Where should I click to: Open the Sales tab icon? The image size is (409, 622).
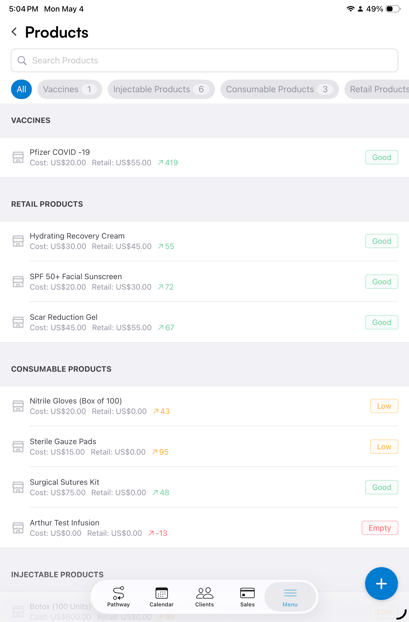coord(247,593)
